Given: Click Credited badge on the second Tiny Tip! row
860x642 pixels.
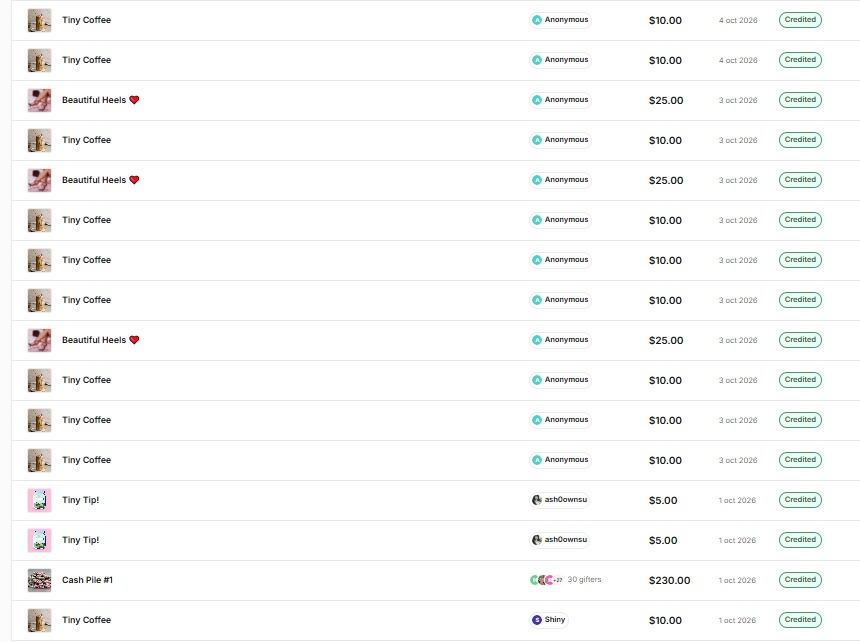Looking at the screenshot, I should [x=800, y=539].
